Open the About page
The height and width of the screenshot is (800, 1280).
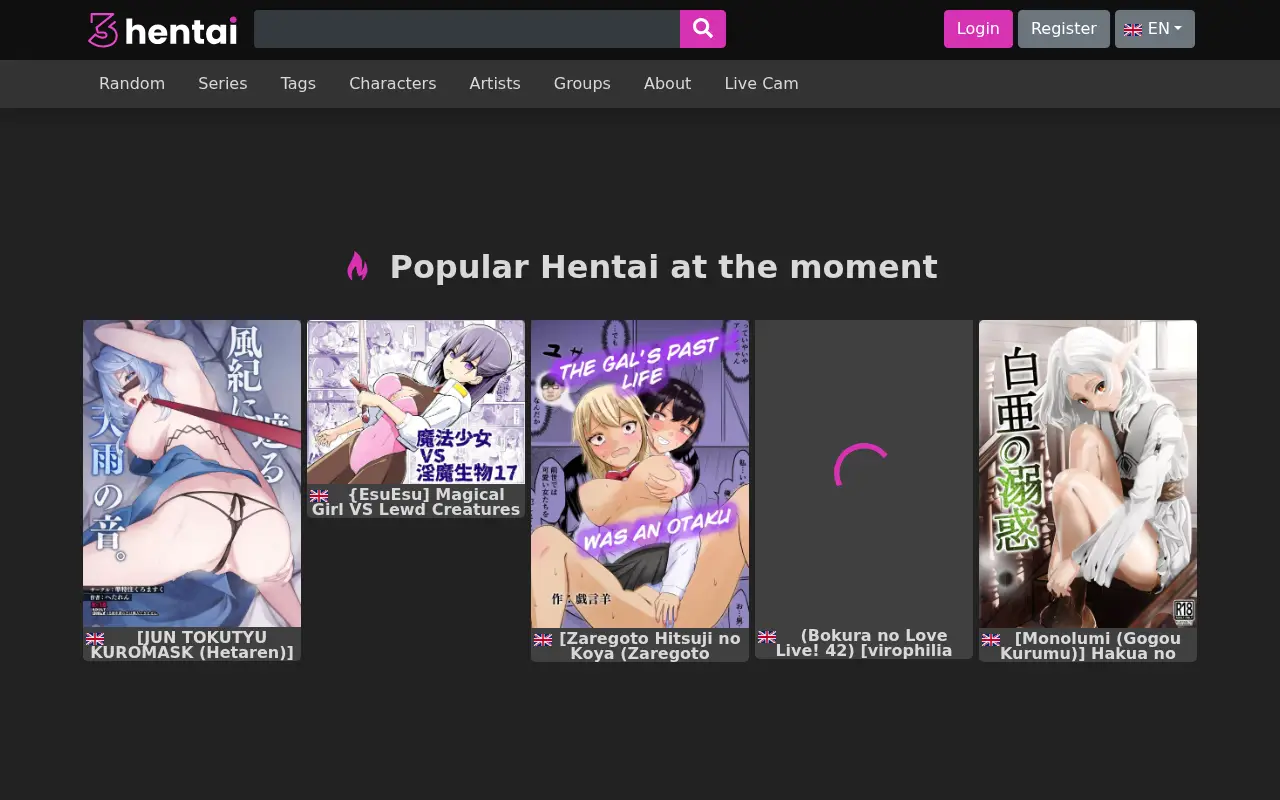[667, 84]
